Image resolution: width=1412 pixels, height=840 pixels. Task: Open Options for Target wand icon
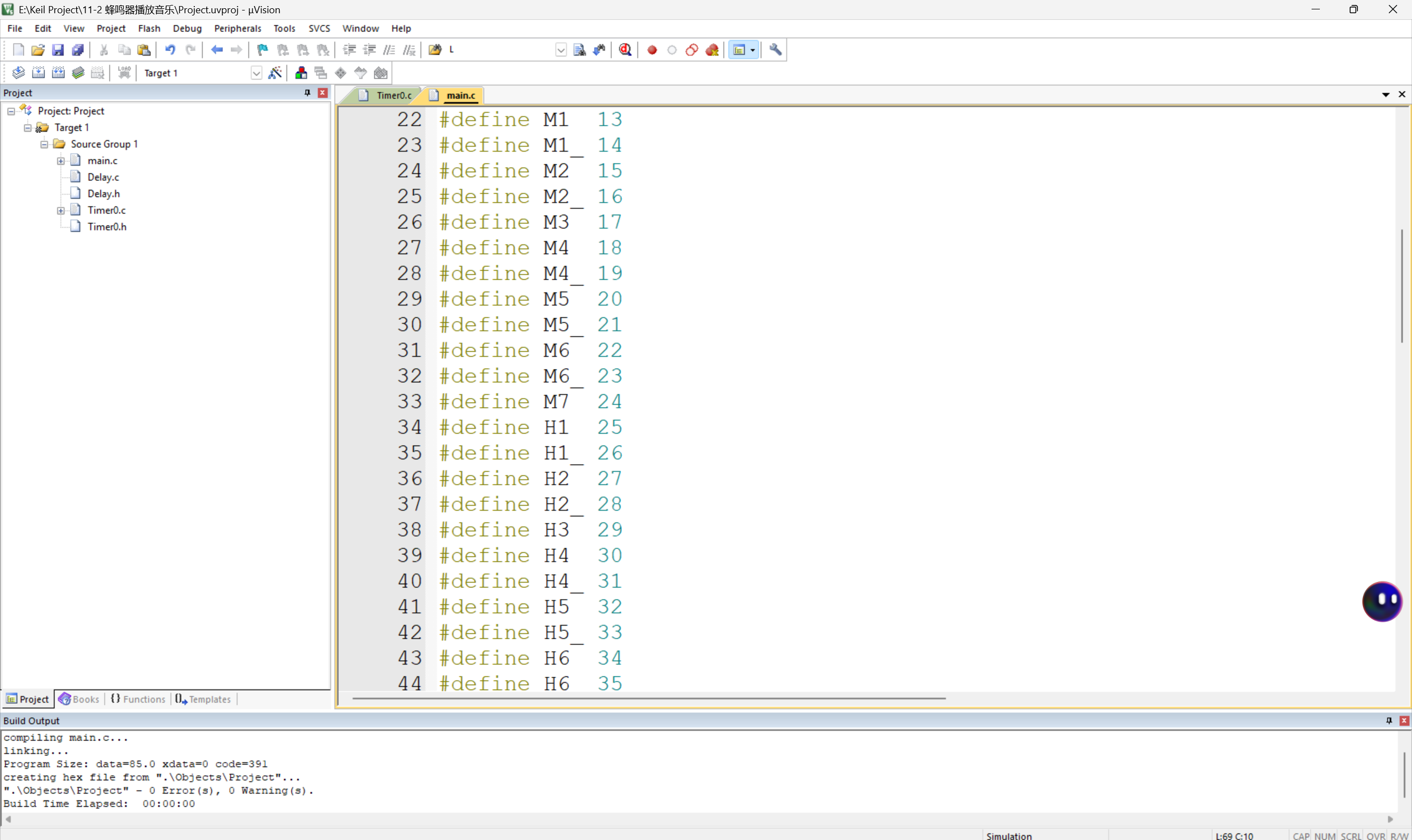pos(275,72)
